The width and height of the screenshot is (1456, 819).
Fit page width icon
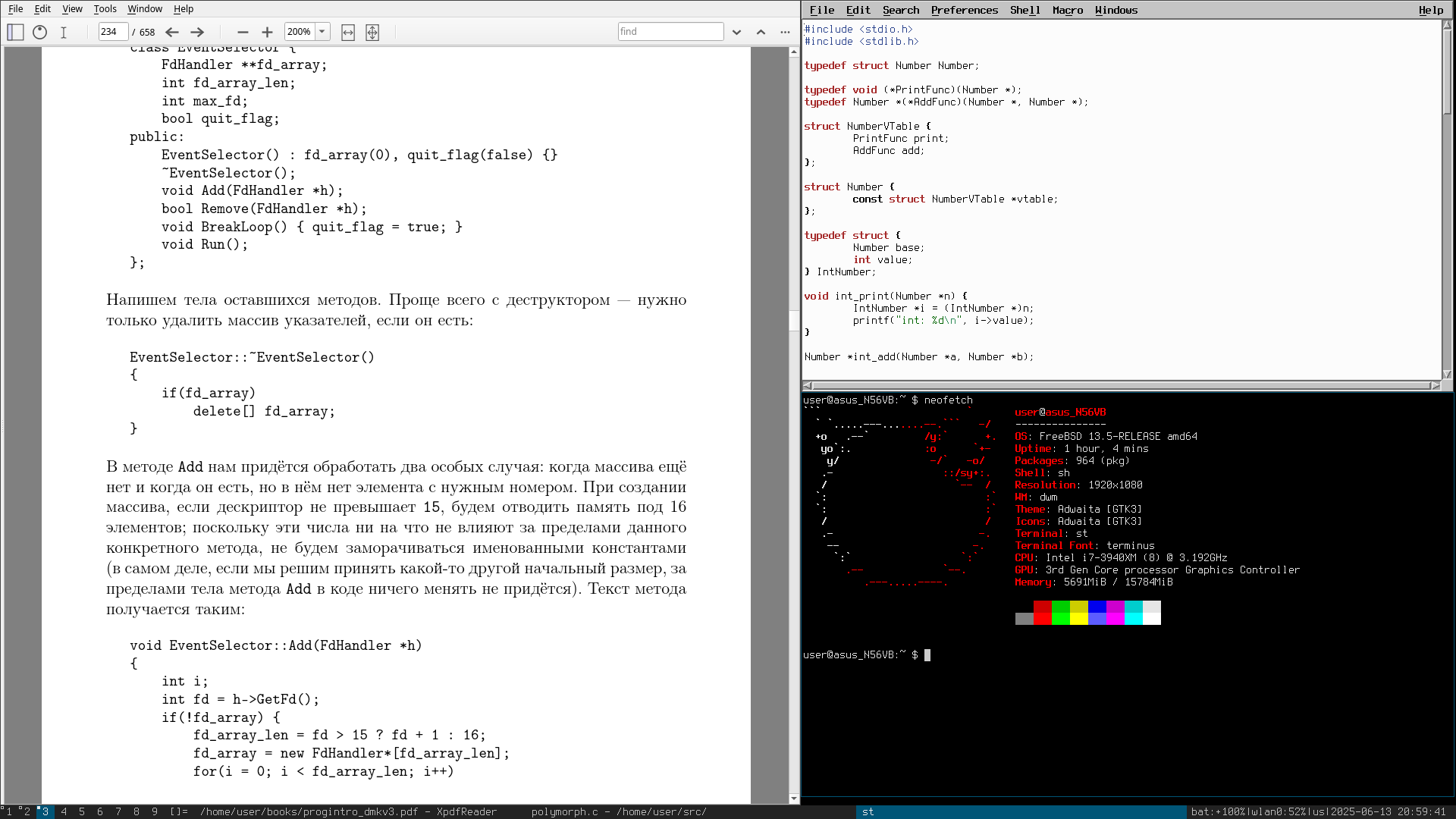(x=348, y=32)
